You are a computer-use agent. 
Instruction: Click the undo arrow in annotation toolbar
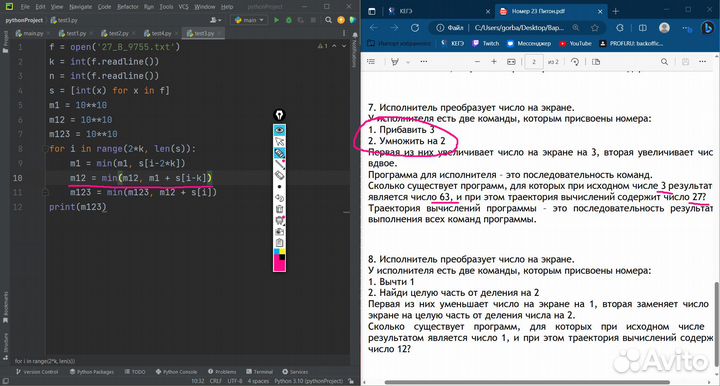click(279, 198)
